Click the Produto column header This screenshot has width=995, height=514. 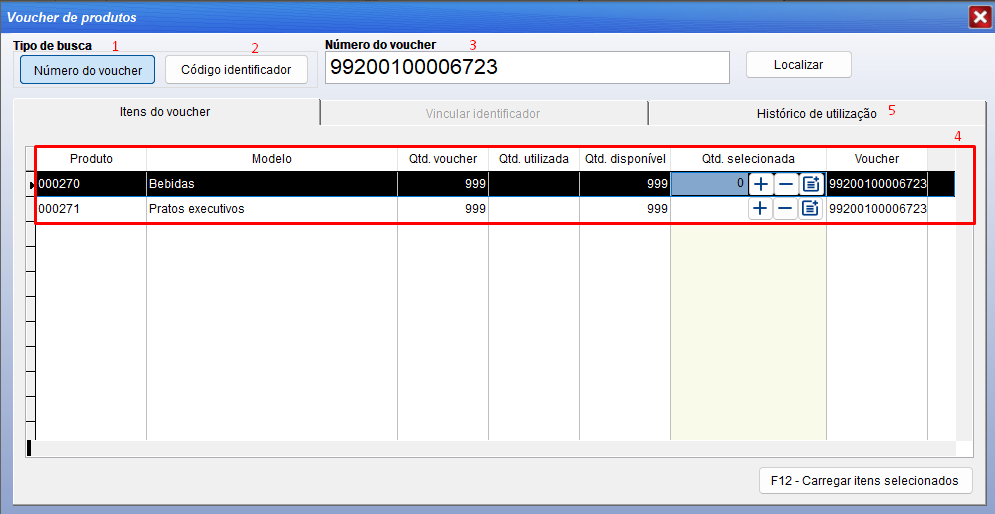[x=91, y=159]
